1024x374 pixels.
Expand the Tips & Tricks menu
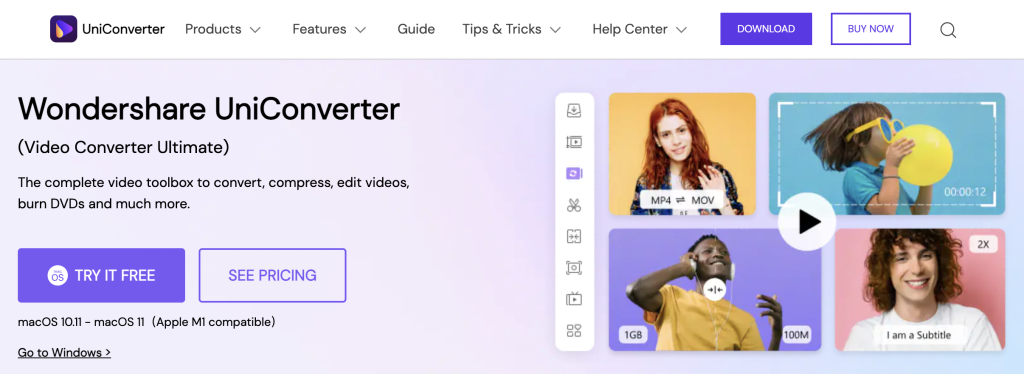(x=511, y=29)
